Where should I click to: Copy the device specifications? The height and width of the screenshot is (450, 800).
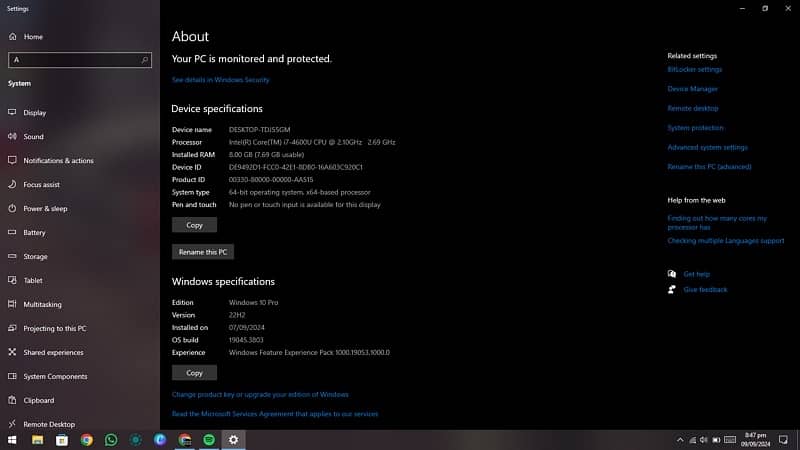click(x=194, y=225)
